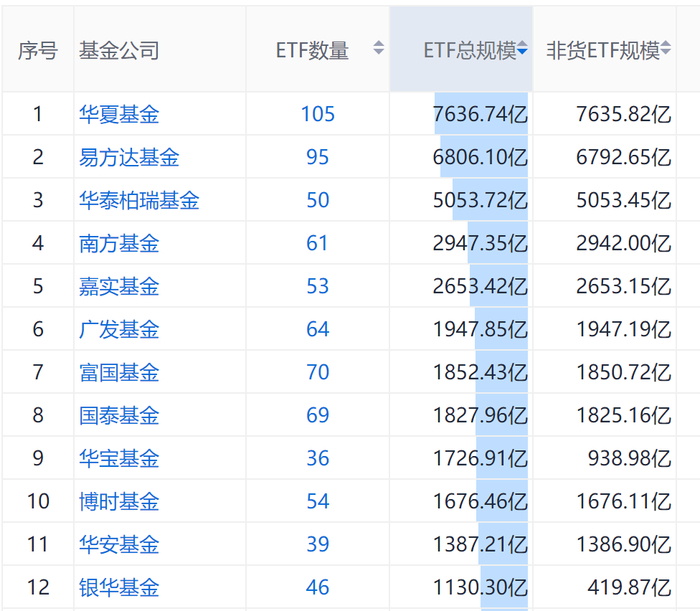Open 博时基金 company link
The image size is (700, 611).
(119, 501)
